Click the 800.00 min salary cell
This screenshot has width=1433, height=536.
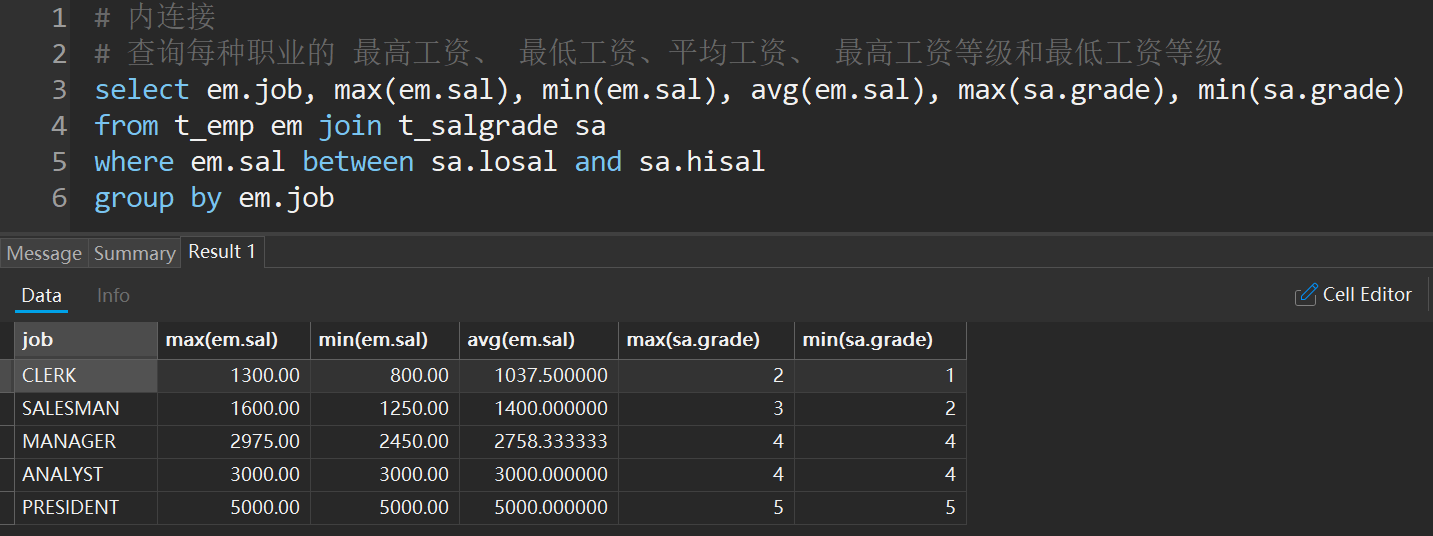click(385, 375)
